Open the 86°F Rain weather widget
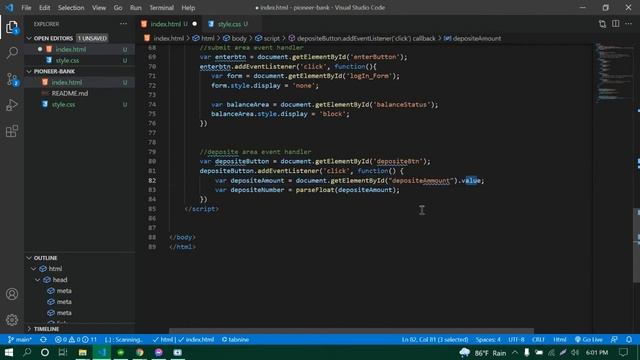The width and height of the screenshot is (640, 360). point(482,352)
